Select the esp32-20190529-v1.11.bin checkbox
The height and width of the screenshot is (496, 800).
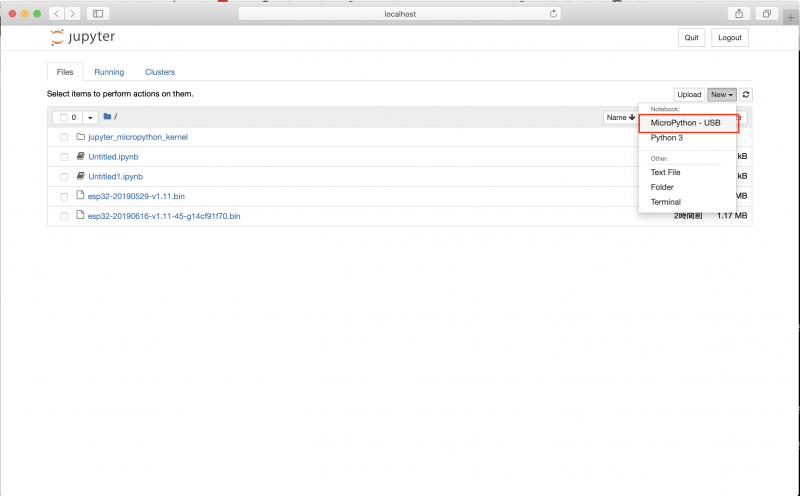click(x=64, y=196)
